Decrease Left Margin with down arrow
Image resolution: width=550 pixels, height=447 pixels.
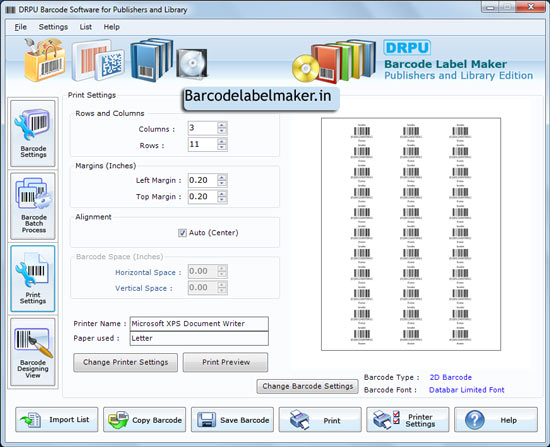point(222,184)
